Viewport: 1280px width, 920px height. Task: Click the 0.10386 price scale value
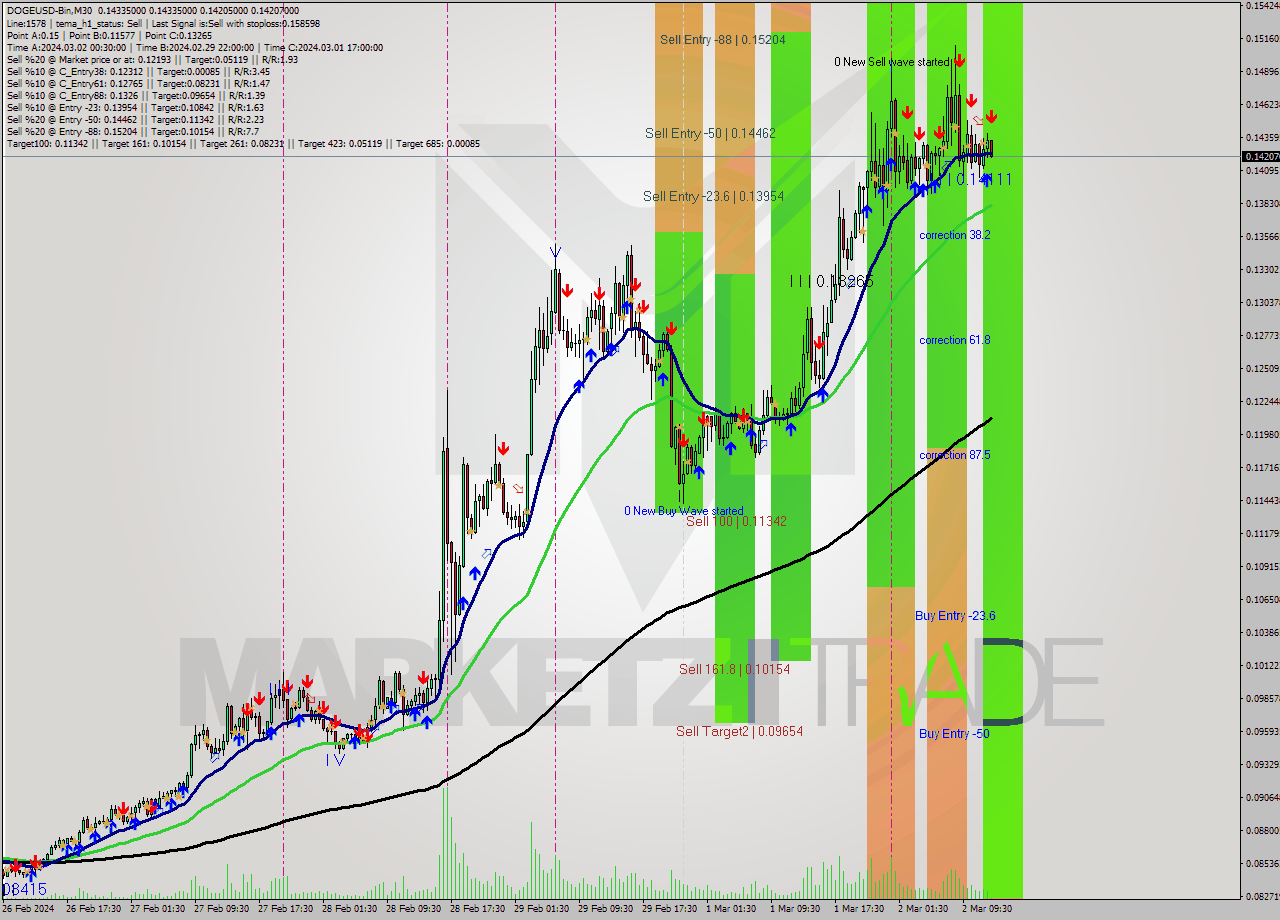pyautogui.click(x=1262, y=633)
